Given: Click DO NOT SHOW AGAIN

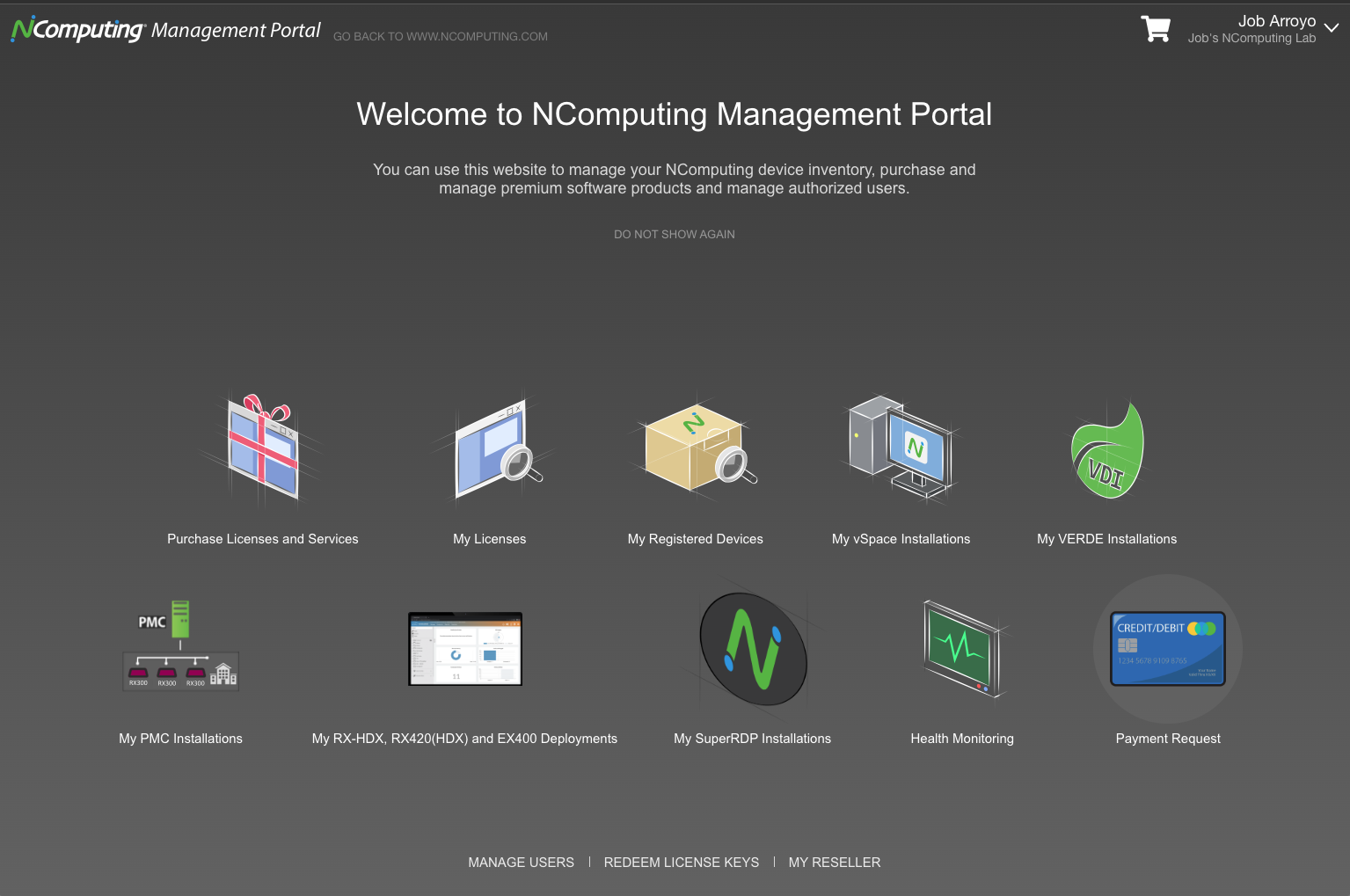Looking at the screenshot, I should coord(675,235).
